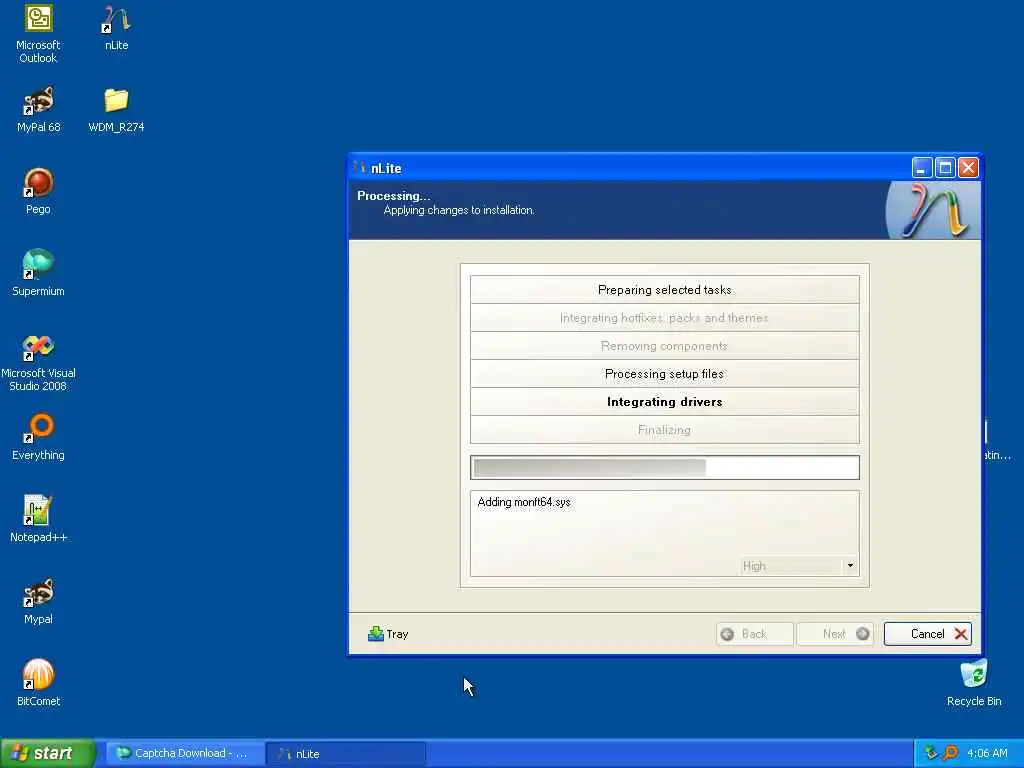The image size is (1024, 768).
Task: Click the Removing components step
Action: click(x=665, y=346)
